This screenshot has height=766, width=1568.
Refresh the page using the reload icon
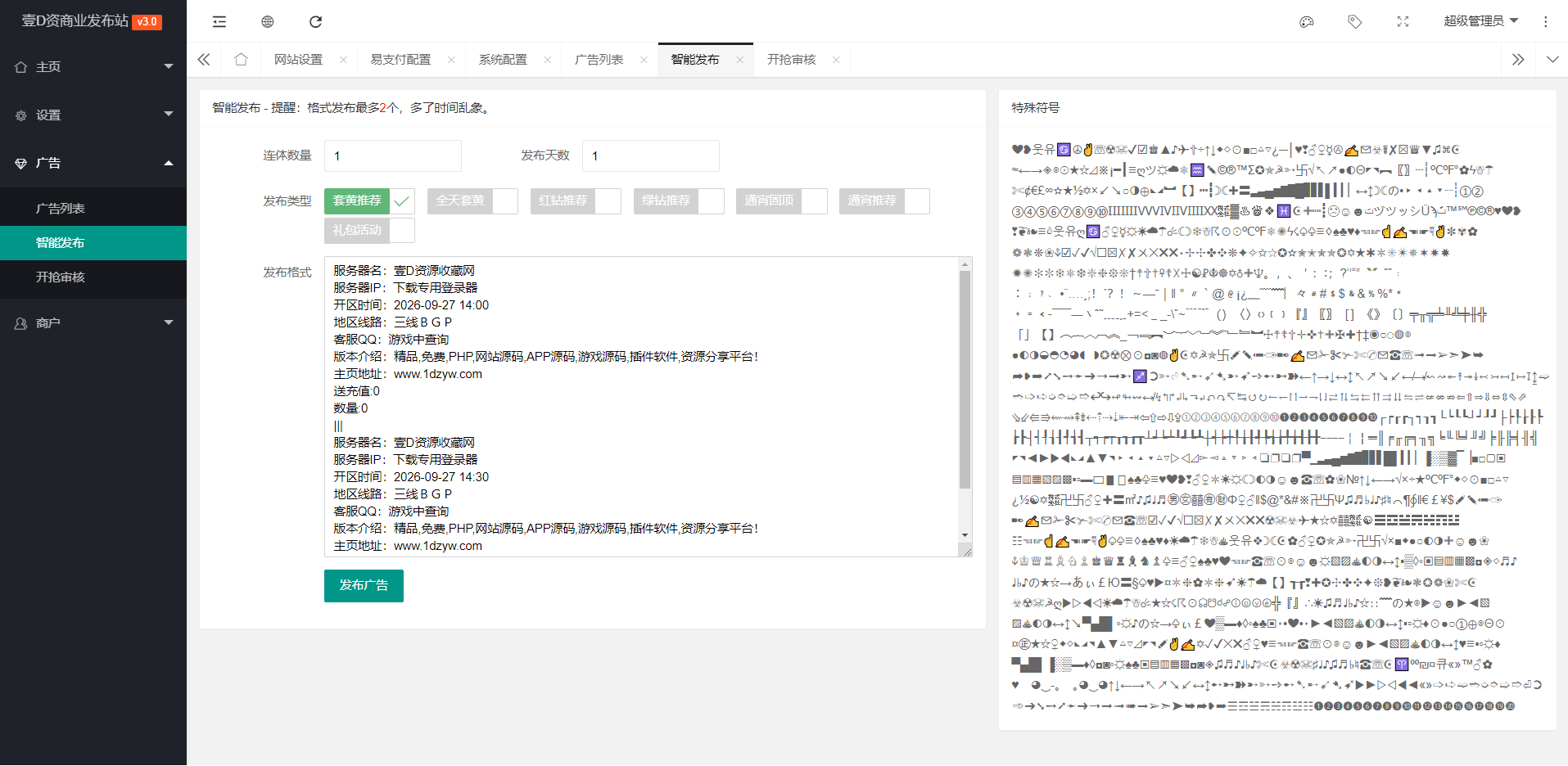coord(316,22)
